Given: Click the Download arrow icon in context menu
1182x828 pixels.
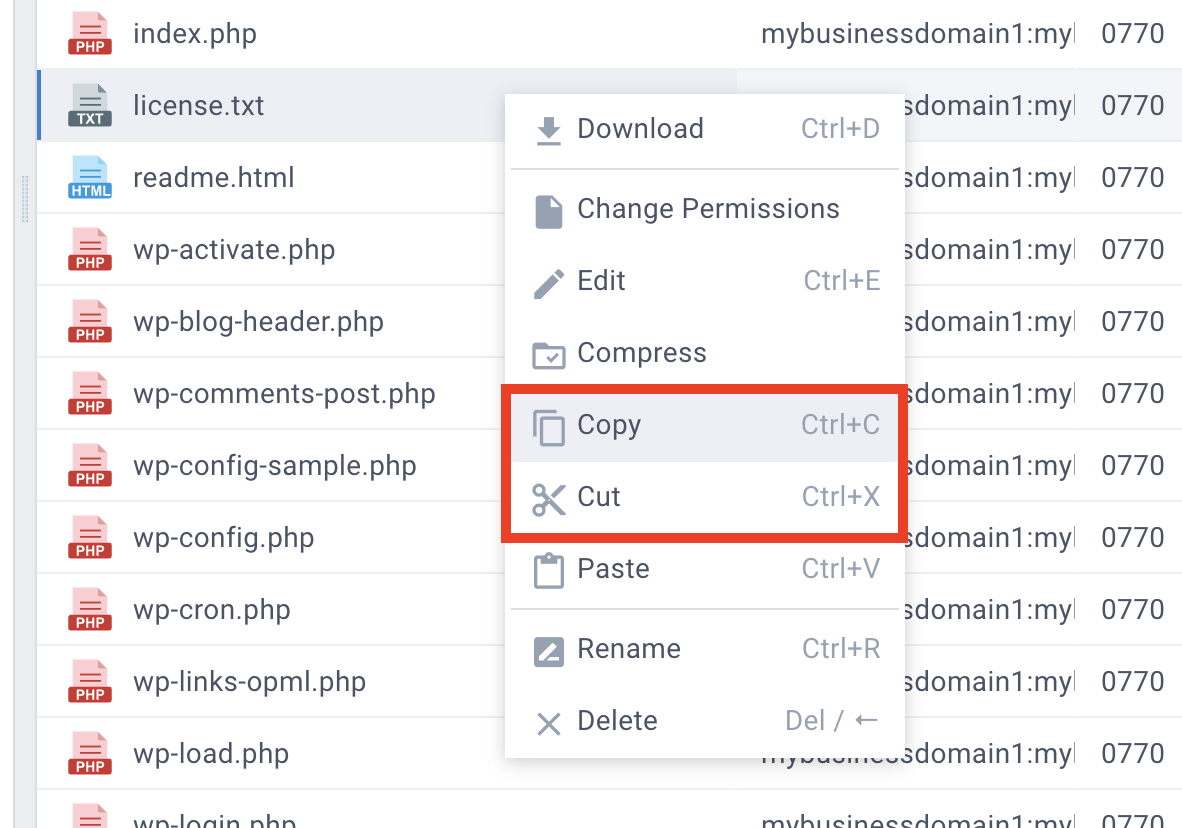Looking at the screenshot, I should (x=548, y=130).
